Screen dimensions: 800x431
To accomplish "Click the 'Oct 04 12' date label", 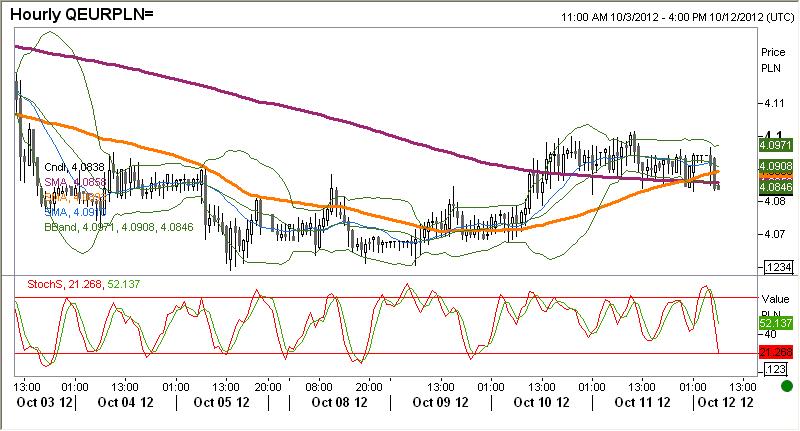I will pos(126,402).
